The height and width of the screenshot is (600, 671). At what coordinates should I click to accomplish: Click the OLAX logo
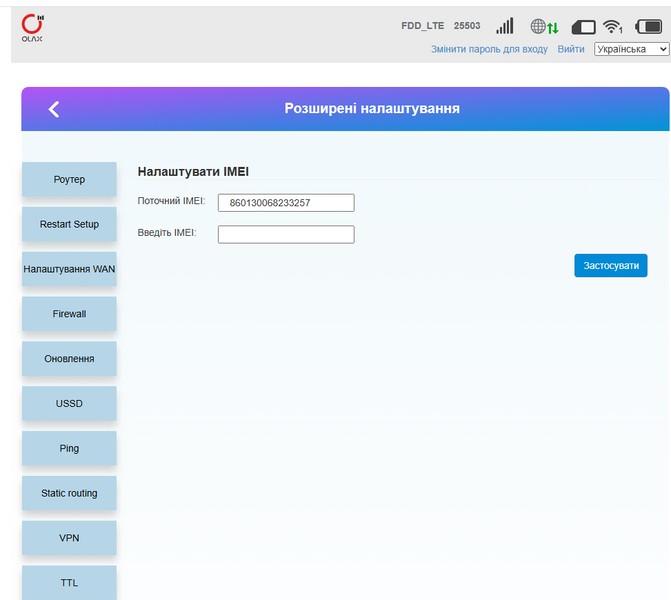pyautogui.click(x=33, y=28)
